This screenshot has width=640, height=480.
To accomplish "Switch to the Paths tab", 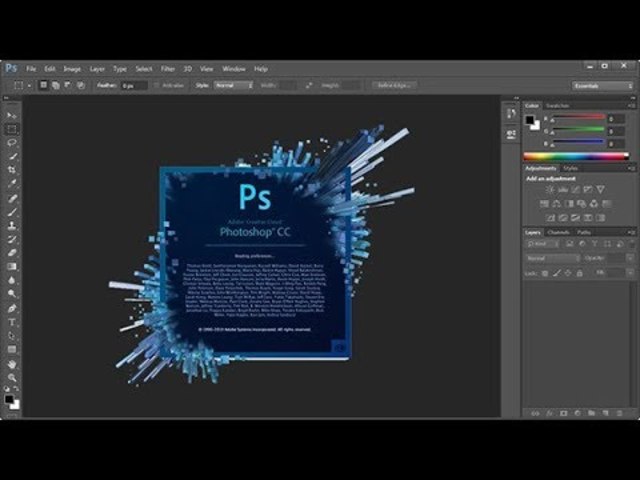I will coord(584,232).
